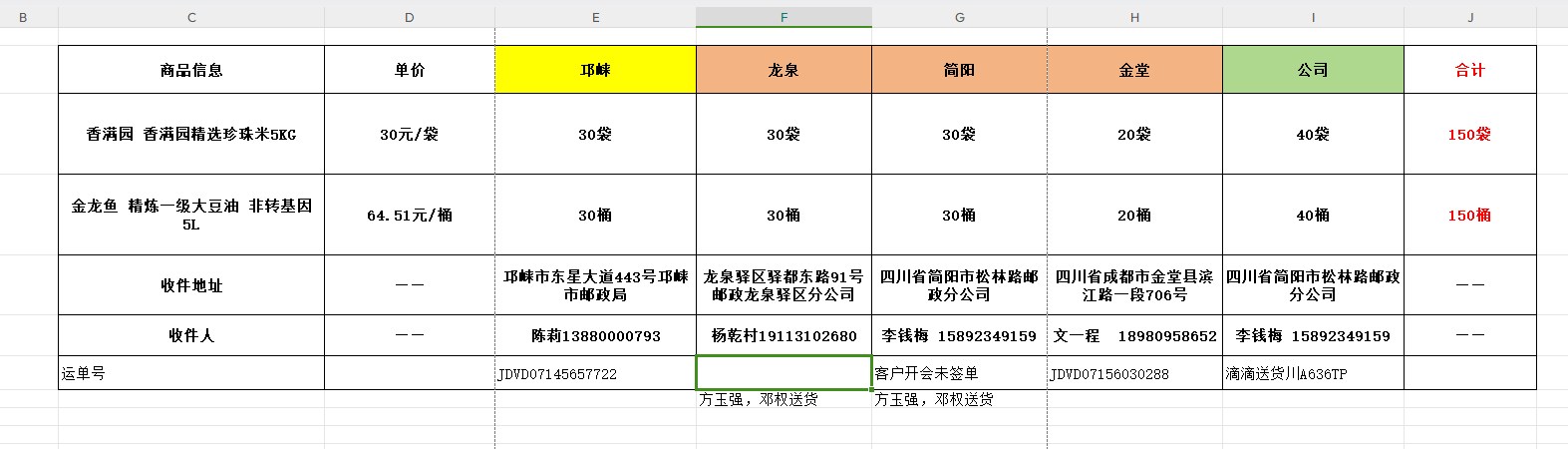Viewport: 1568px width, 449px height.
Task: Click the 单价 header cell
Action: [x=410, y=70]
